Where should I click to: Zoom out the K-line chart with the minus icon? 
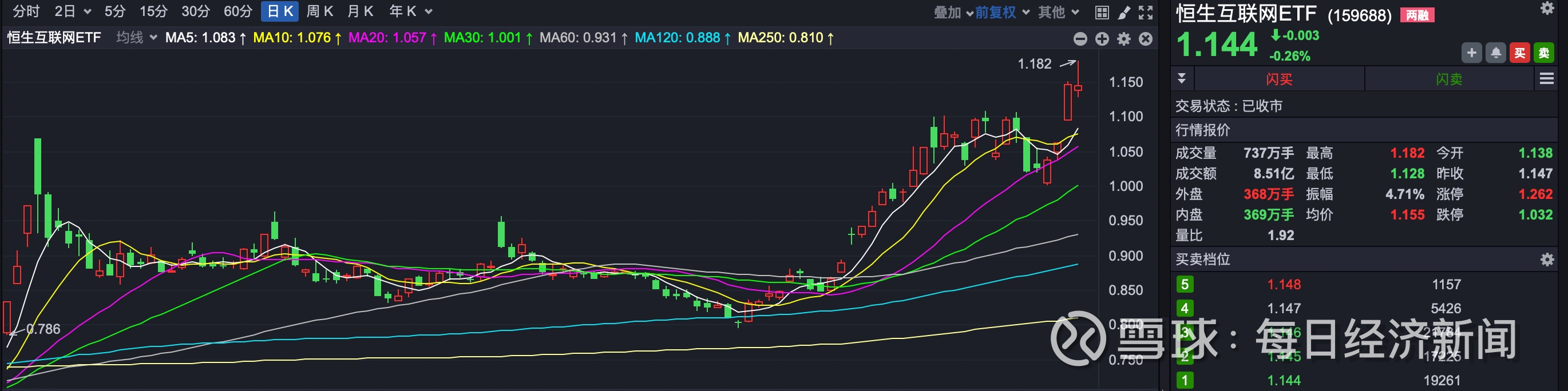(x=1080, y=39)
